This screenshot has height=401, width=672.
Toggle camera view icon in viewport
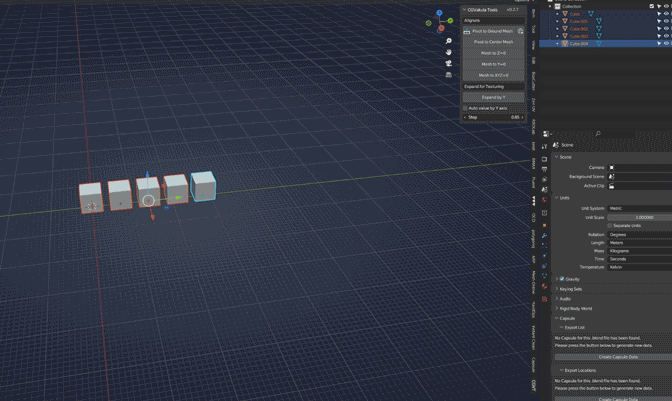point(449,63)
